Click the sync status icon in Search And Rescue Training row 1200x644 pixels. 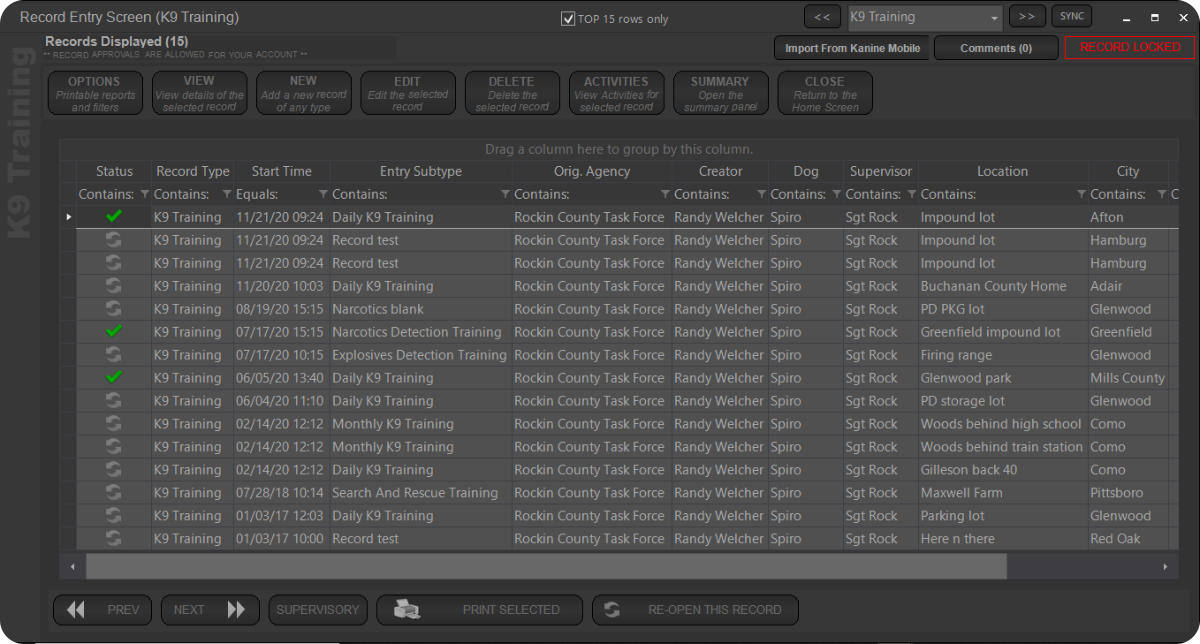coord(114,493)
